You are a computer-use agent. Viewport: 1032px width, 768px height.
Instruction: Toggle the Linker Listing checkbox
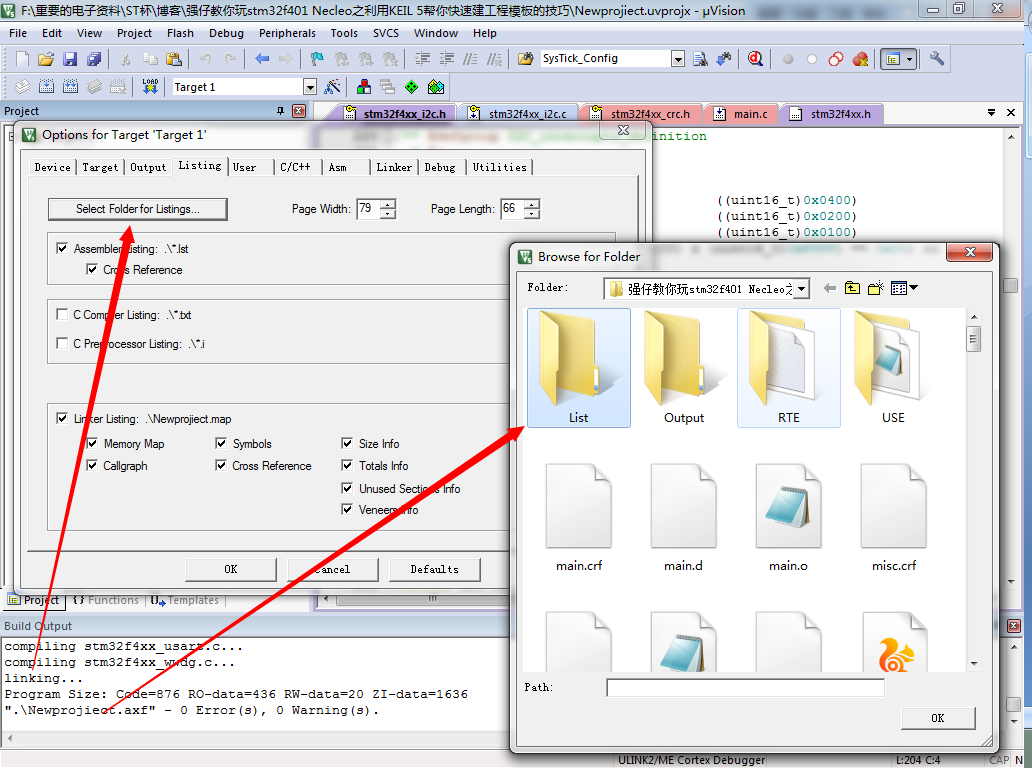point(62,419)
